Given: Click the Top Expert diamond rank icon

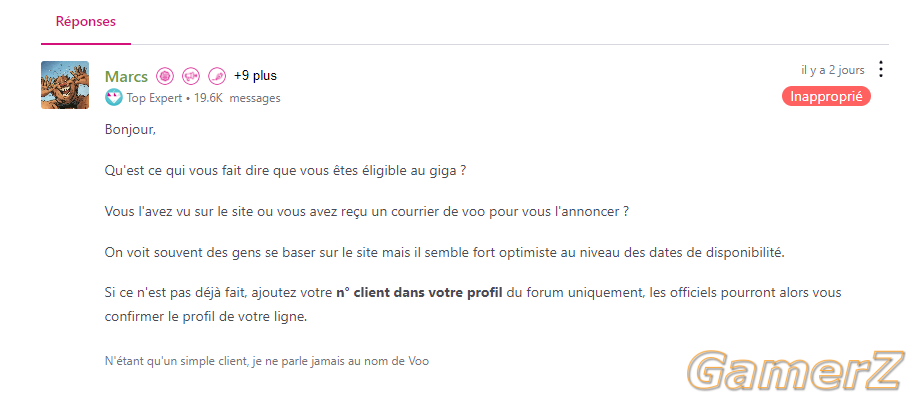Looking at the screenshot, I should [114, 98].
